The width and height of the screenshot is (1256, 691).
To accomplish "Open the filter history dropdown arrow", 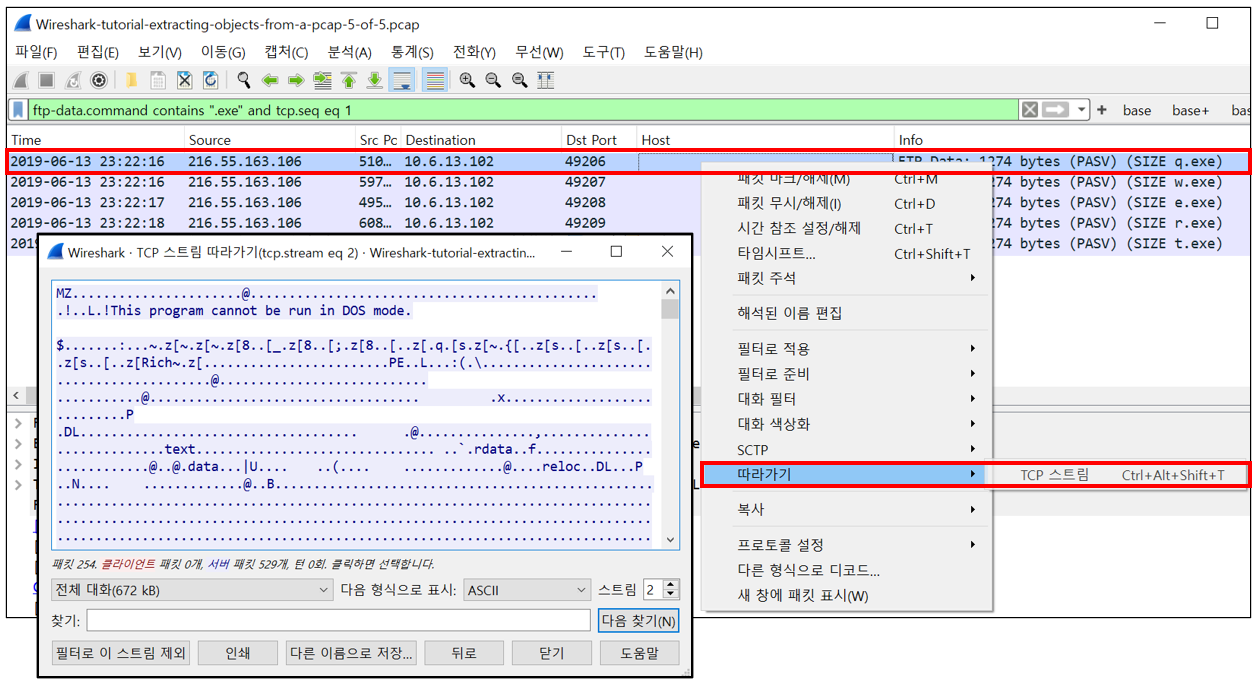I will pos(1081,110).
